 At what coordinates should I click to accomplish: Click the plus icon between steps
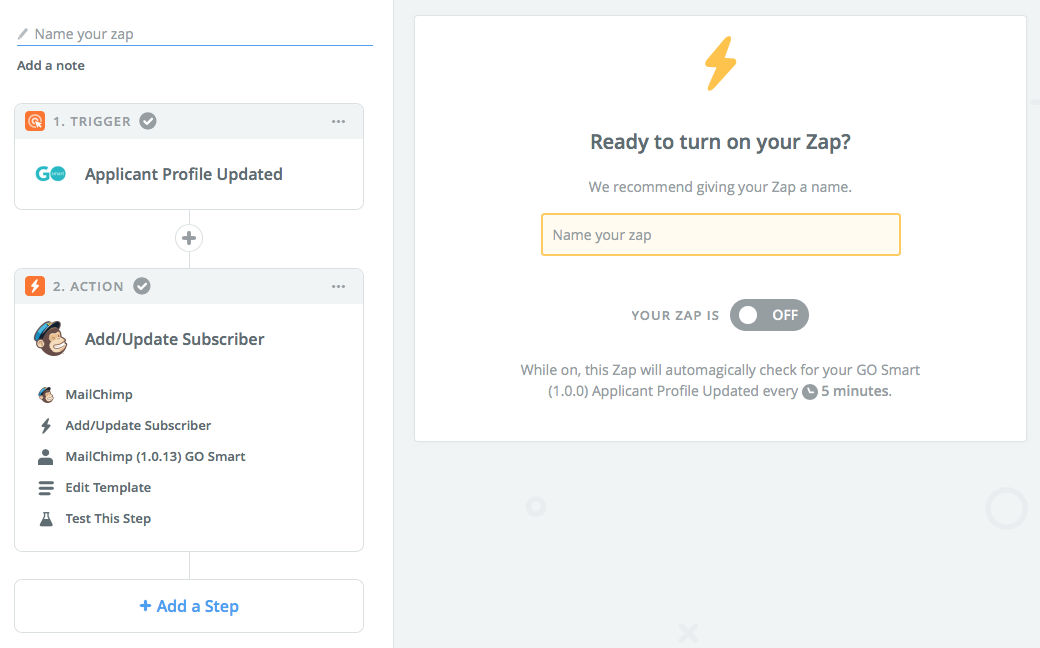tap(189, 238)
